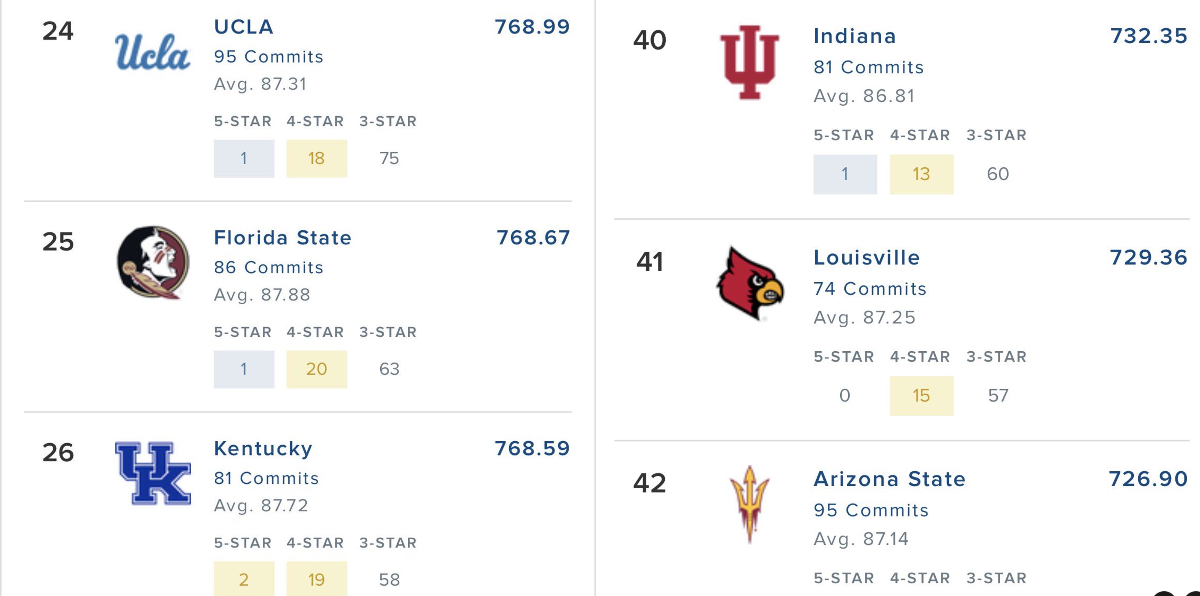Select Florida State's 4-star count of 20

[317, 369]
